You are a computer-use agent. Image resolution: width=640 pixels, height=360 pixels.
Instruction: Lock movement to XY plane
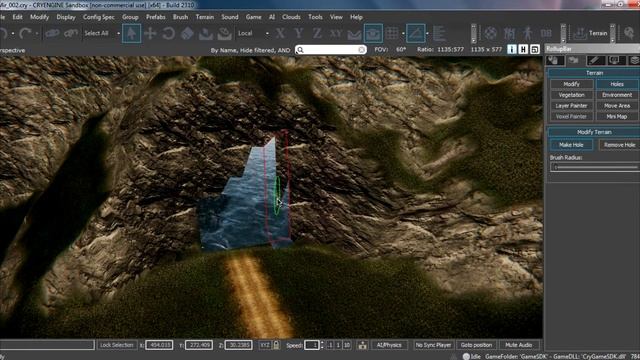[x=336, y=33]
